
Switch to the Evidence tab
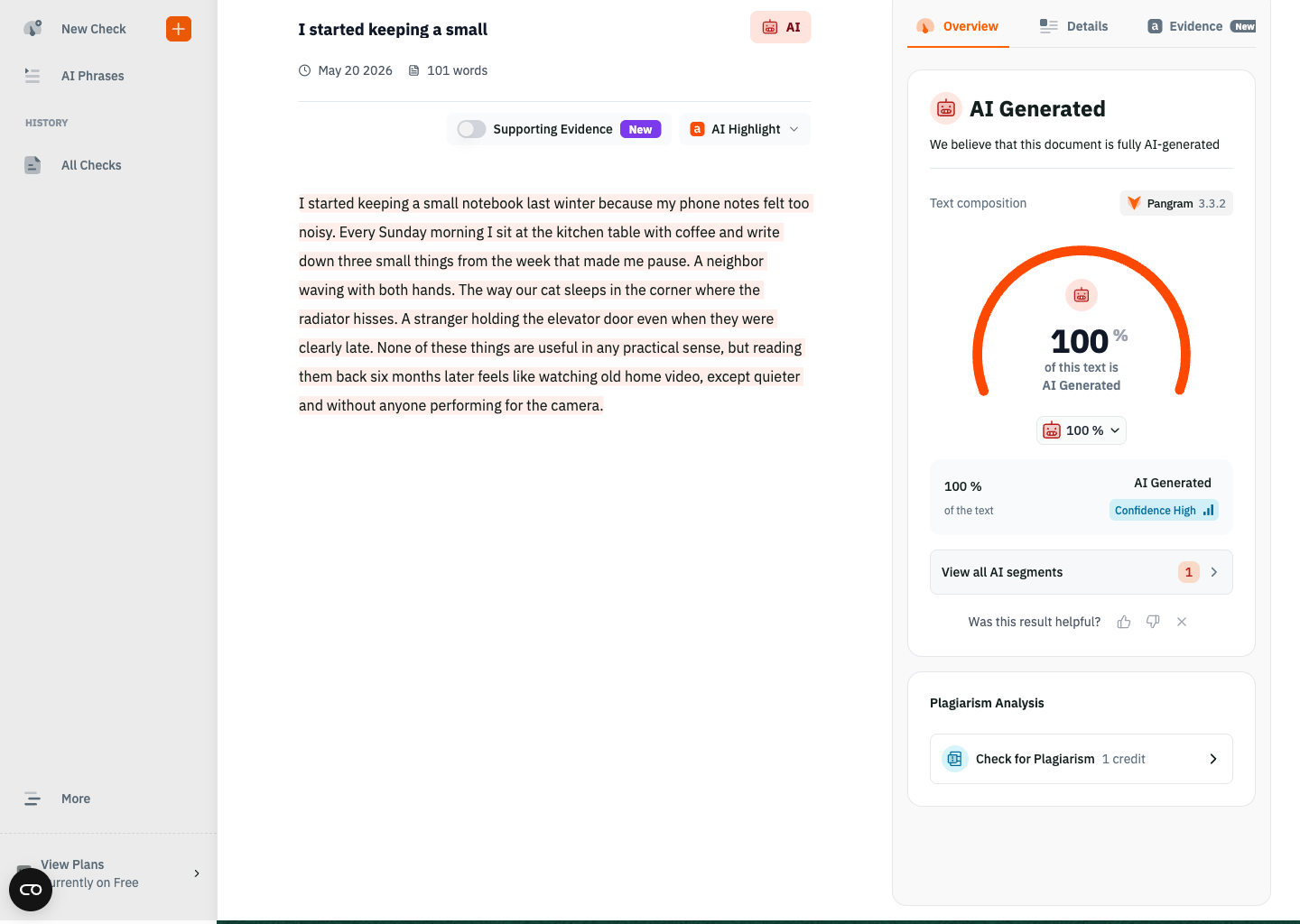coord(1202,26)
